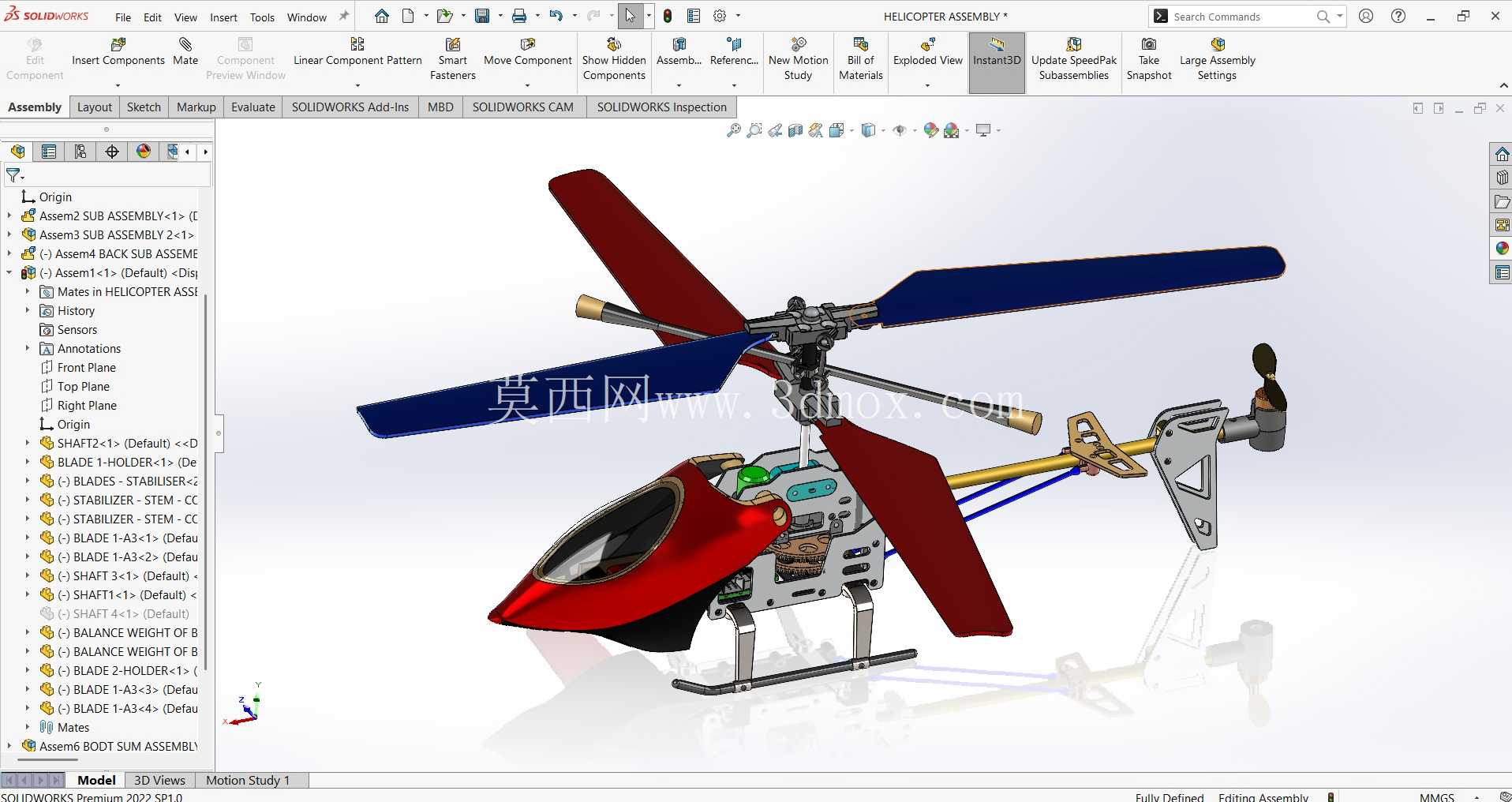Open View Orientation dropdown arrow
1512x802 pixels.
tap(852, 131)
